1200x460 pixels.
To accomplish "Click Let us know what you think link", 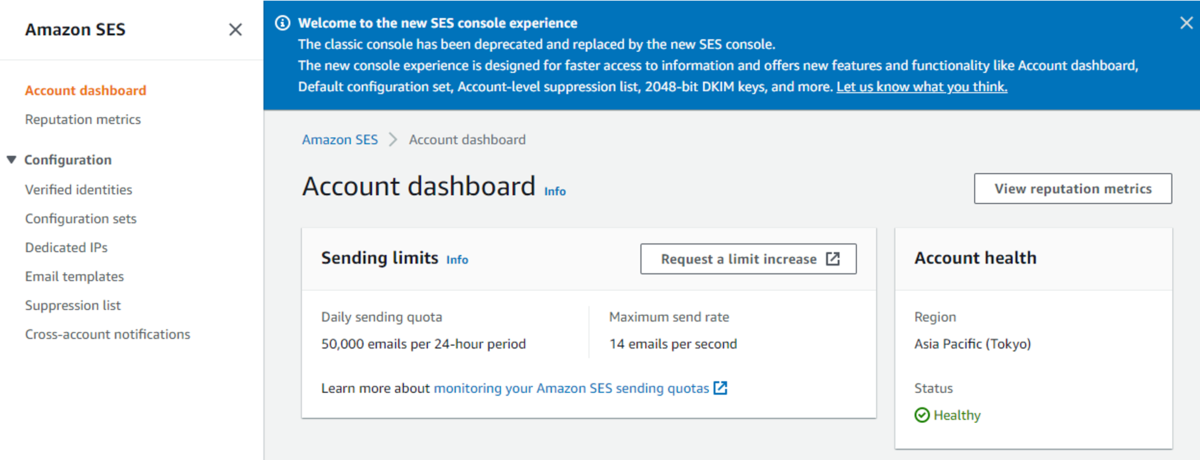I will 922,87.
